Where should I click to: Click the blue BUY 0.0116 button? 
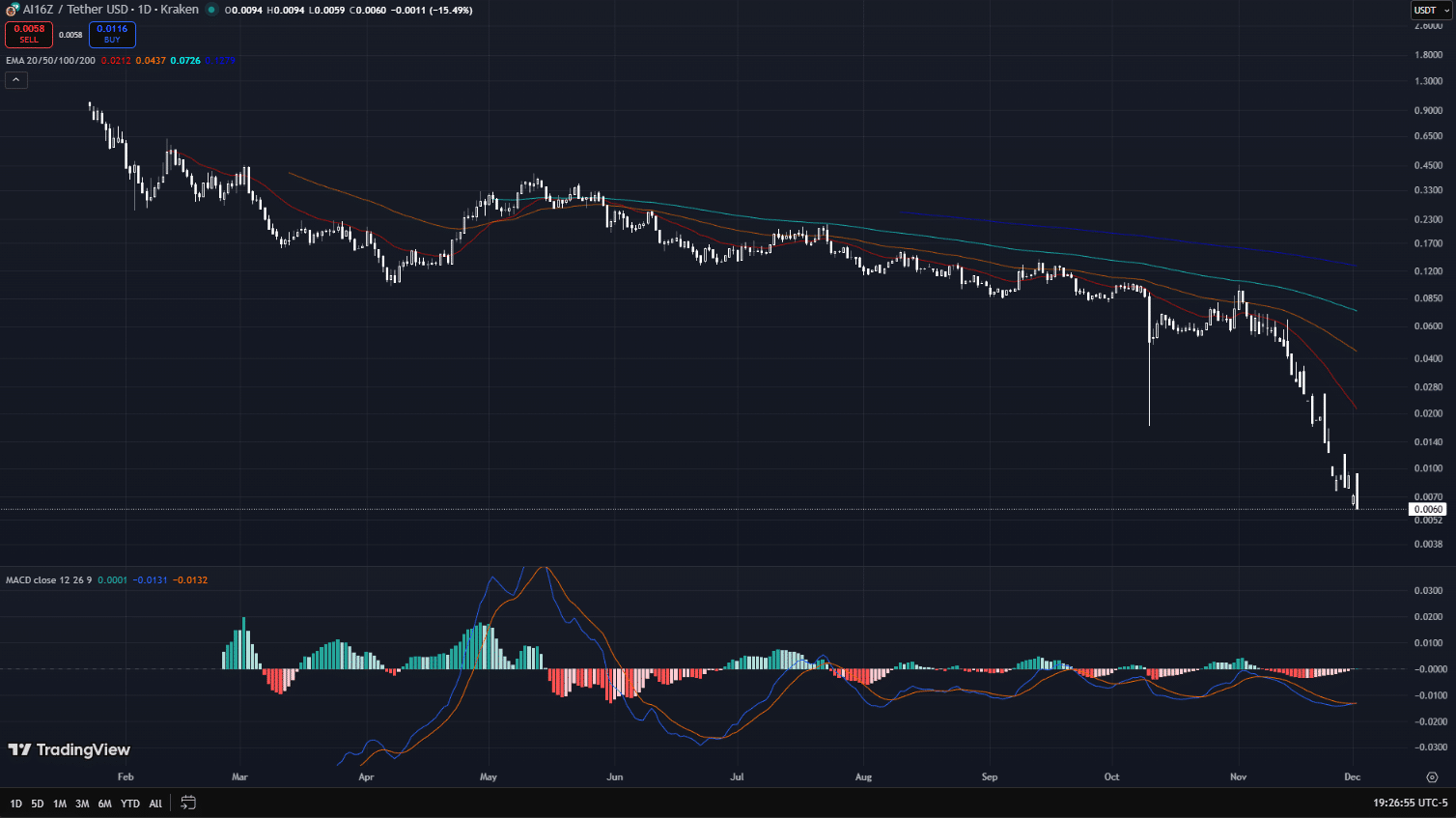[112, 34]
